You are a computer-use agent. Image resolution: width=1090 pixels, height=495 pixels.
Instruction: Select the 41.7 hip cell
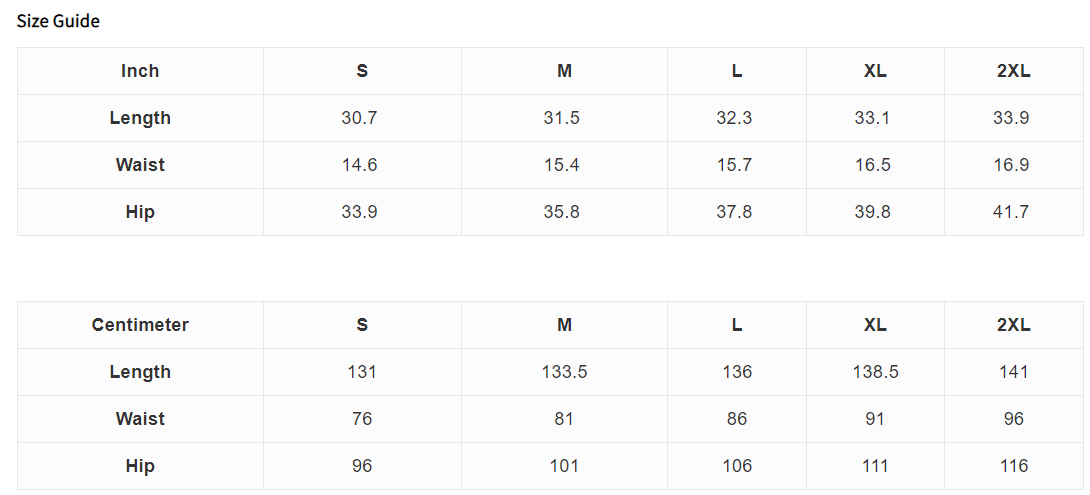(1014, 212)
